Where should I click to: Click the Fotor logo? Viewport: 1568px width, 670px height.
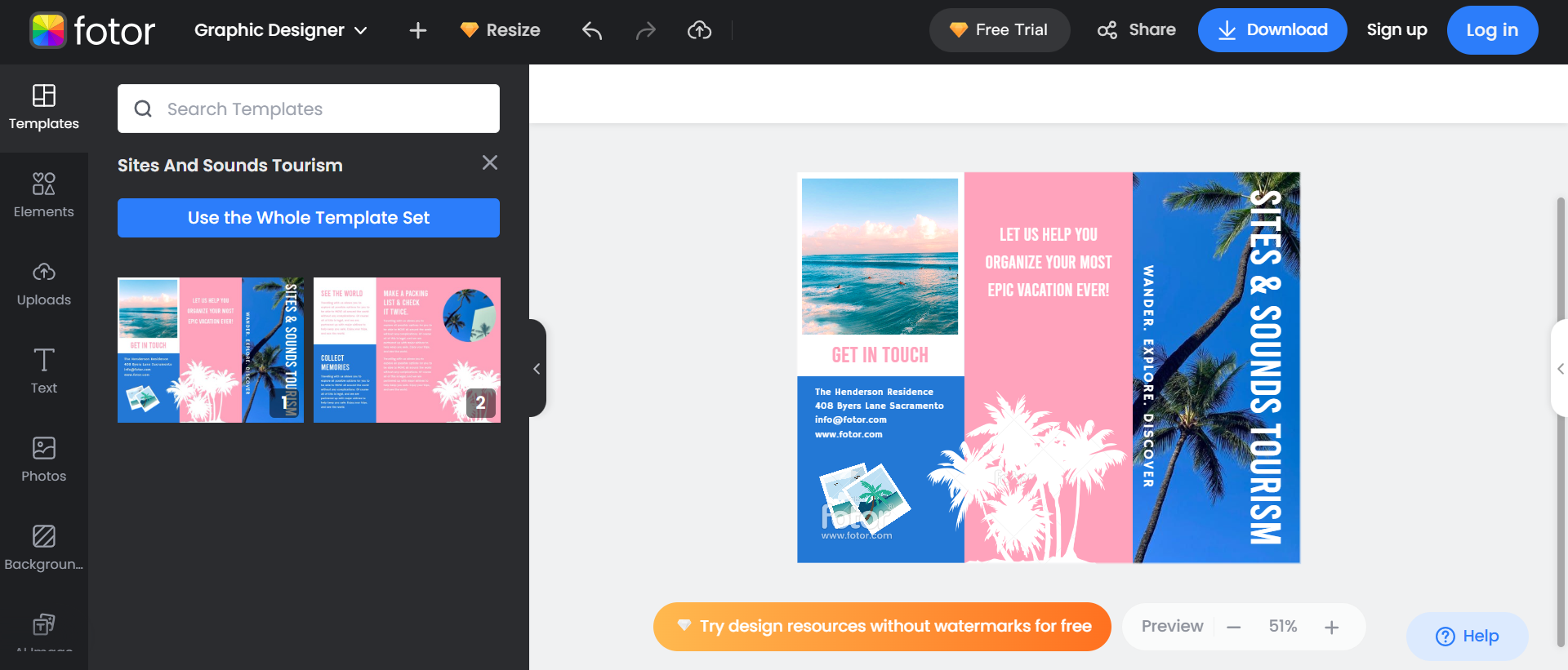[x=92, y=31]
